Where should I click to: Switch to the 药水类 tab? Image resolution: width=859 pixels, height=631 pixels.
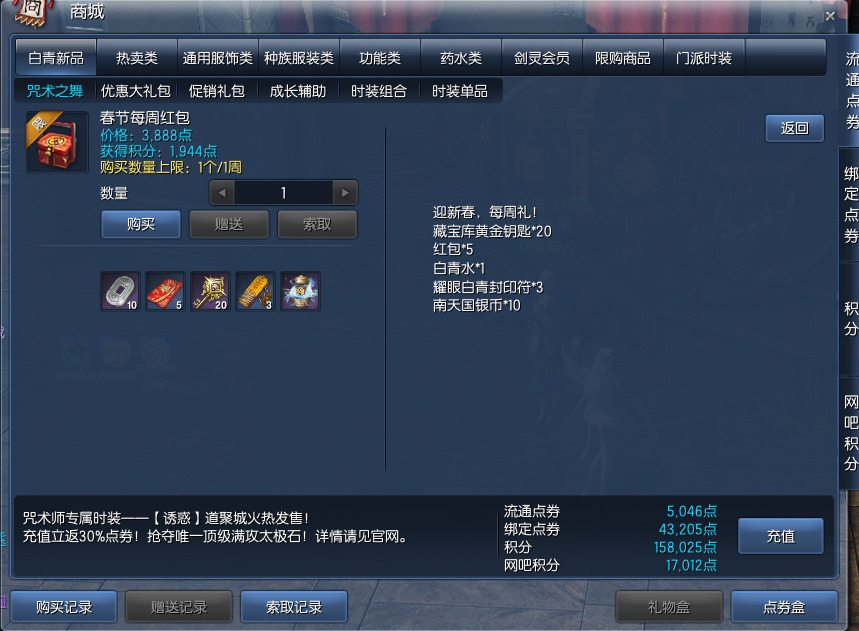(461, 58)
